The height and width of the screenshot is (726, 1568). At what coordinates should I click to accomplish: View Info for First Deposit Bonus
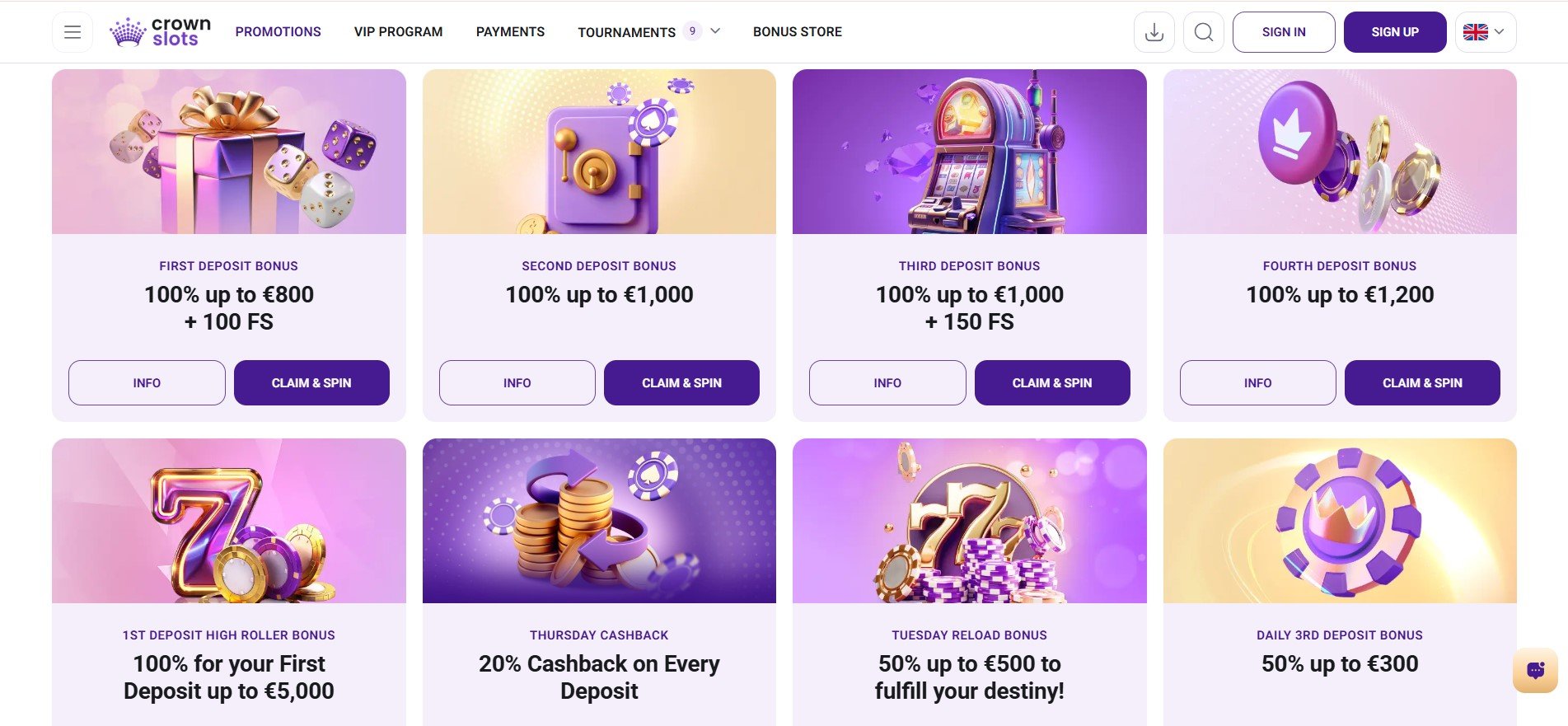(147, 382)
